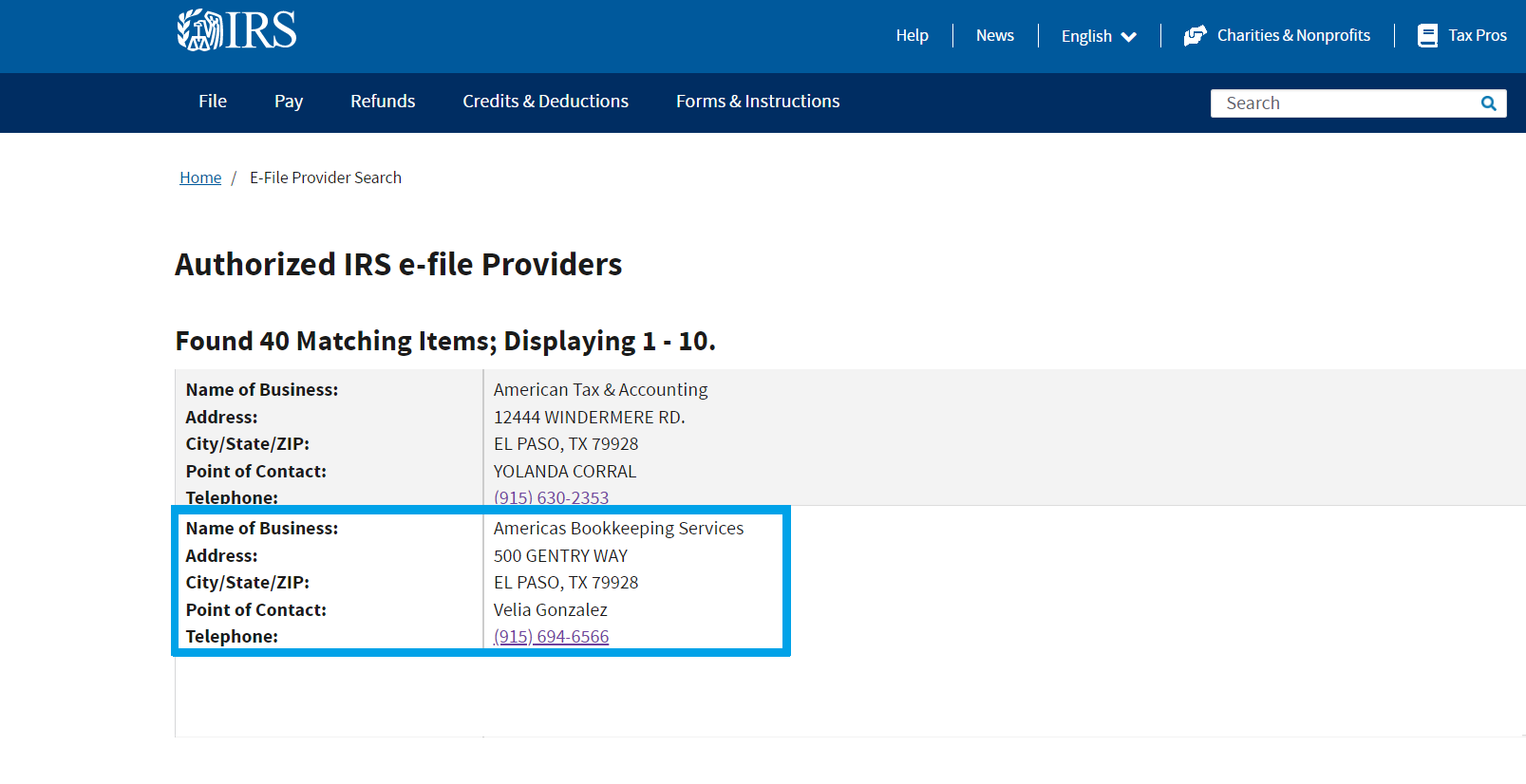
Task: Call American Tax & Accounting phone (915) 630-2353
Action: pyautogui.click(x=551, y=497)
